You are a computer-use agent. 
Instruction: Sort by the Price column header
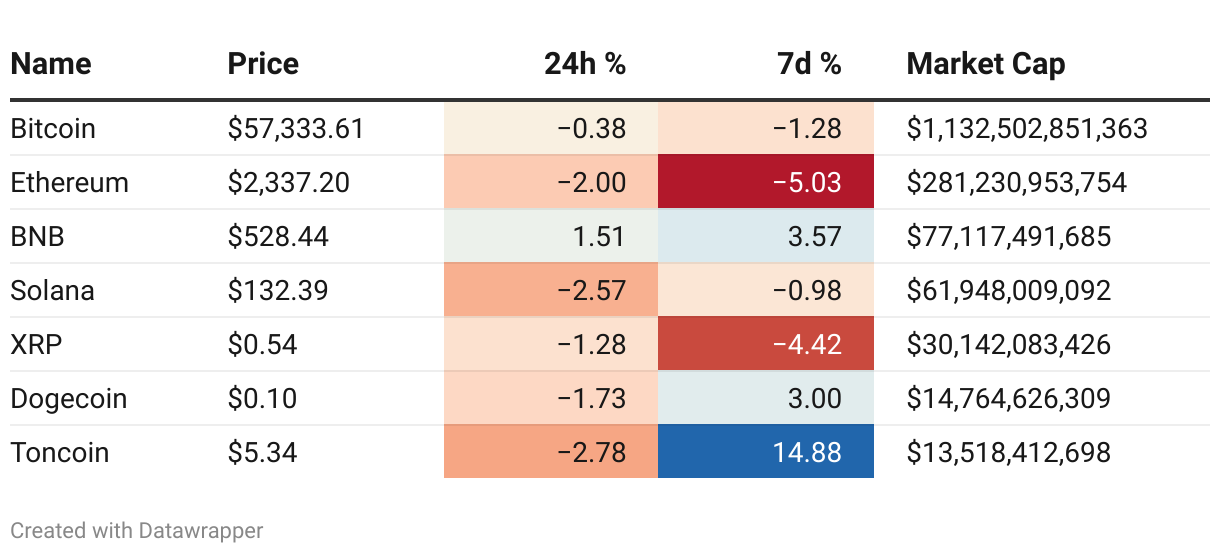click(x=263, y=64)
